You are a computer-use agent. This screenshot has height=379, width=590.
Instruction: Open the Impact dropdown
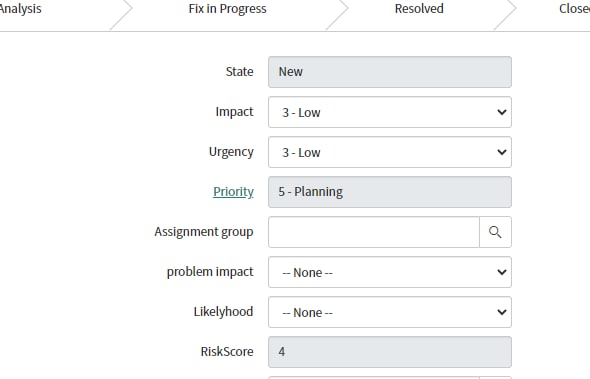click(x=390, y=112)
